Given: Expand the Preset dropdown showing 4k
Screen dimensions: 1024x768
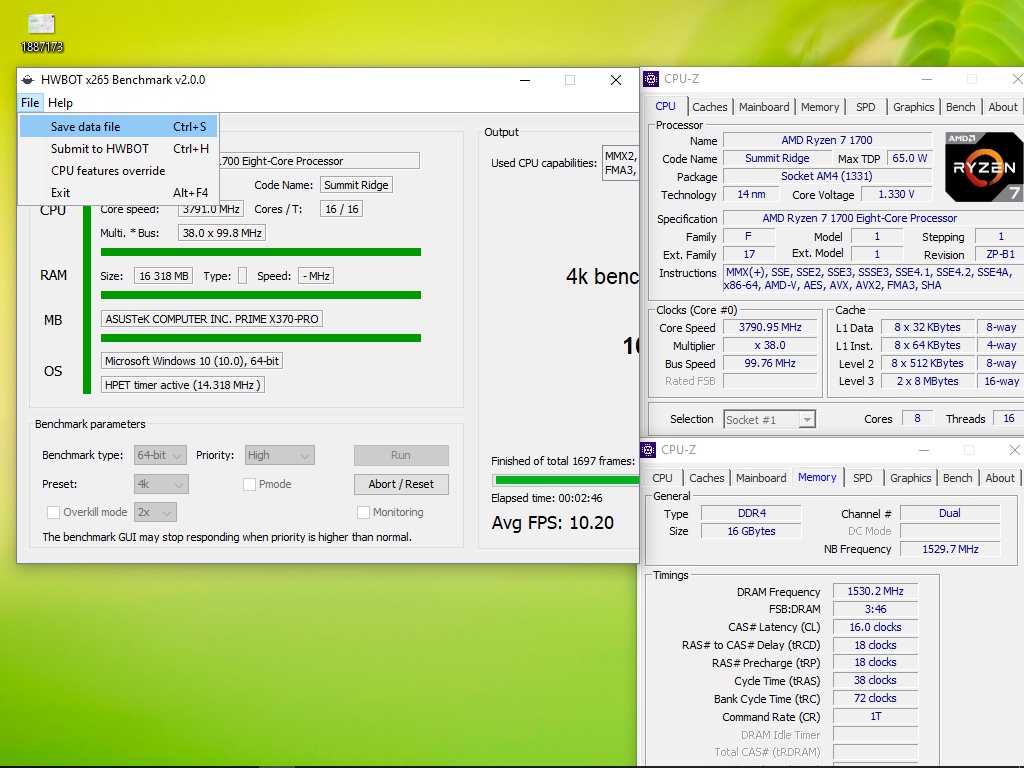Looking at the screenshot, I should click(161, 485).
